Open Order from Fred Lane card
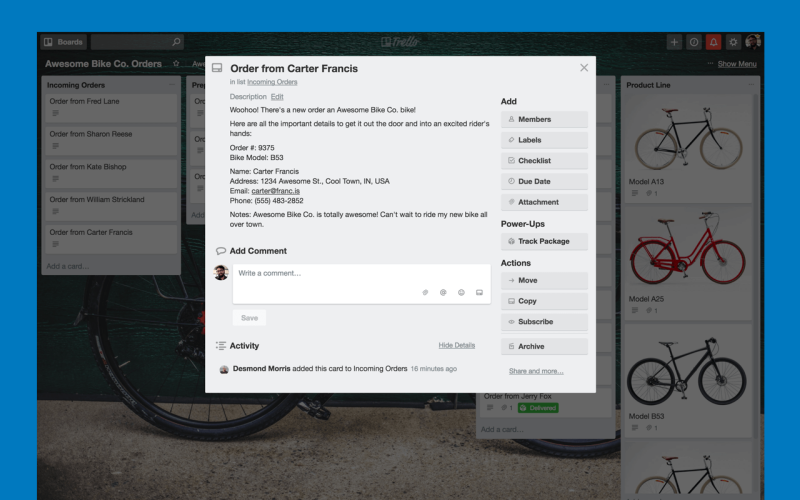 tap(111, 107)
